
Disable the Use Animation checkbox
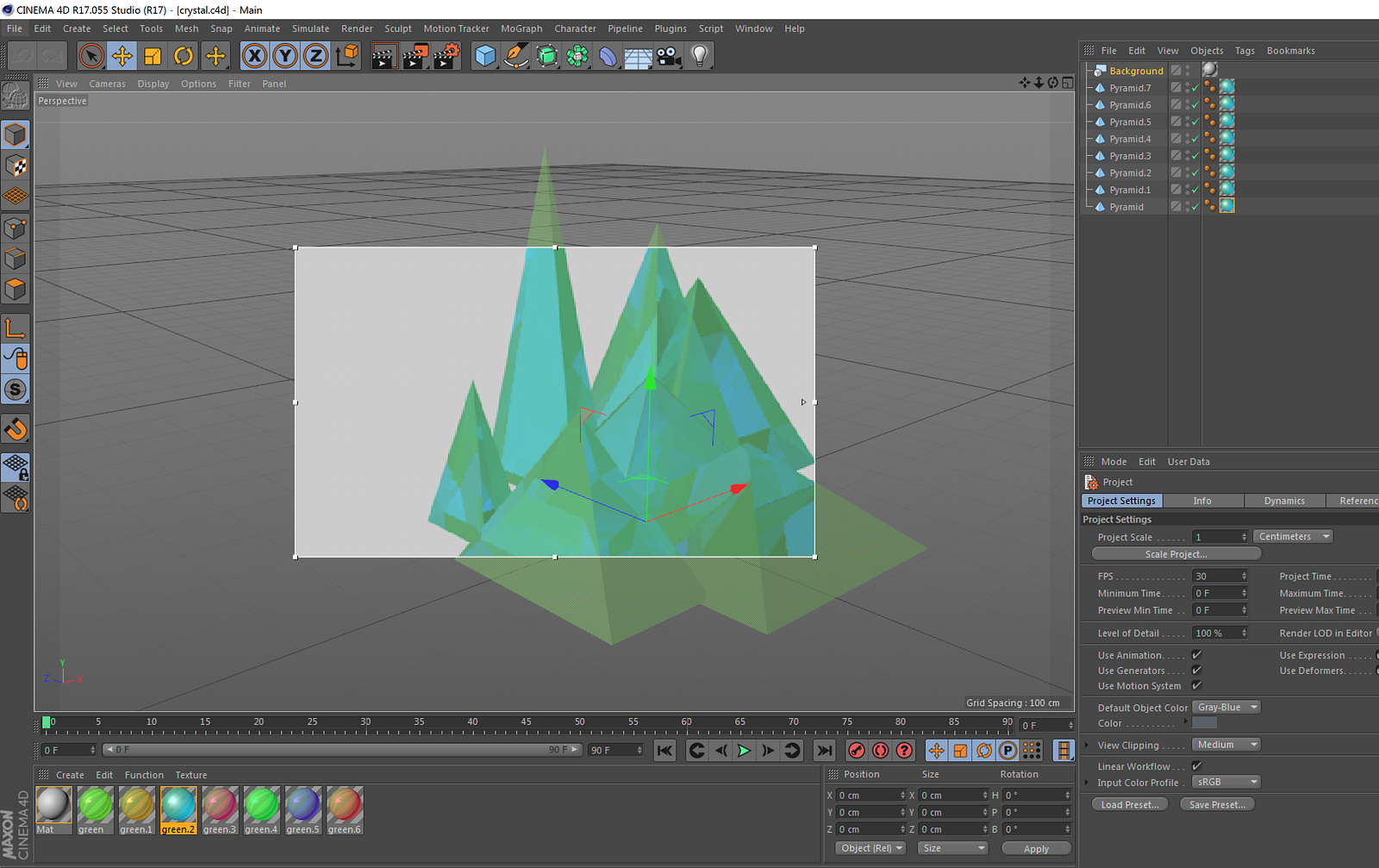[x=1196, y=655]
